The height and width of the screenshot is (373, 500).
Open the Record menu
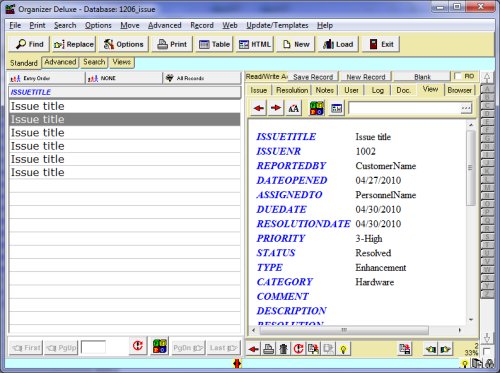tap(202, 25)
